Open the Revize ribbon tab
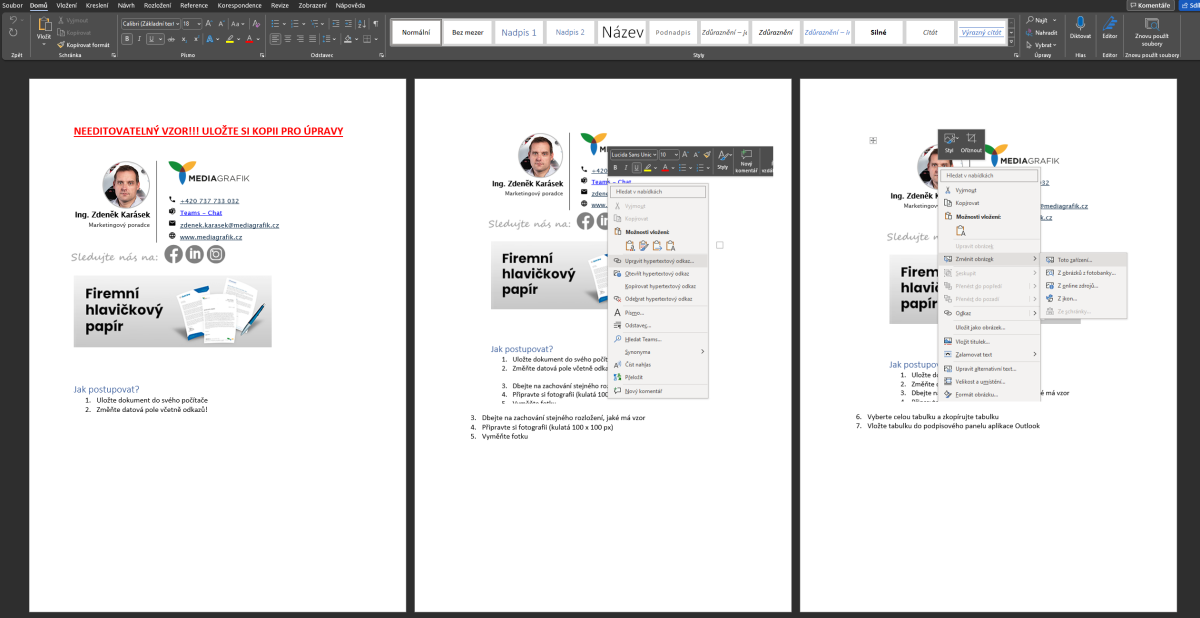Image resolution: width=1200 pixels, height=618 pixels. coord(279,5)
